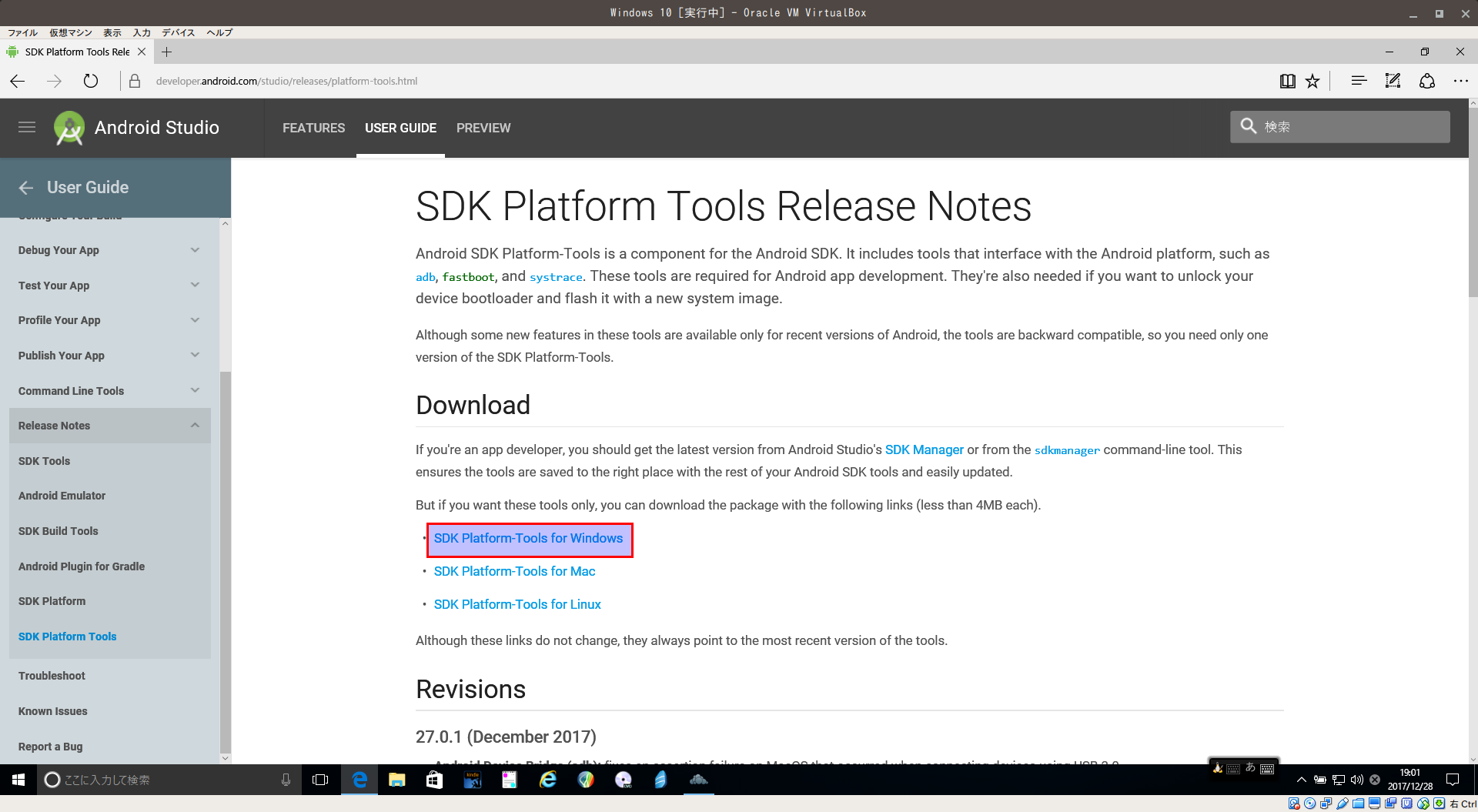Open Android Emulator release notes
The image size is (1478, 812).
coord(62,496)
